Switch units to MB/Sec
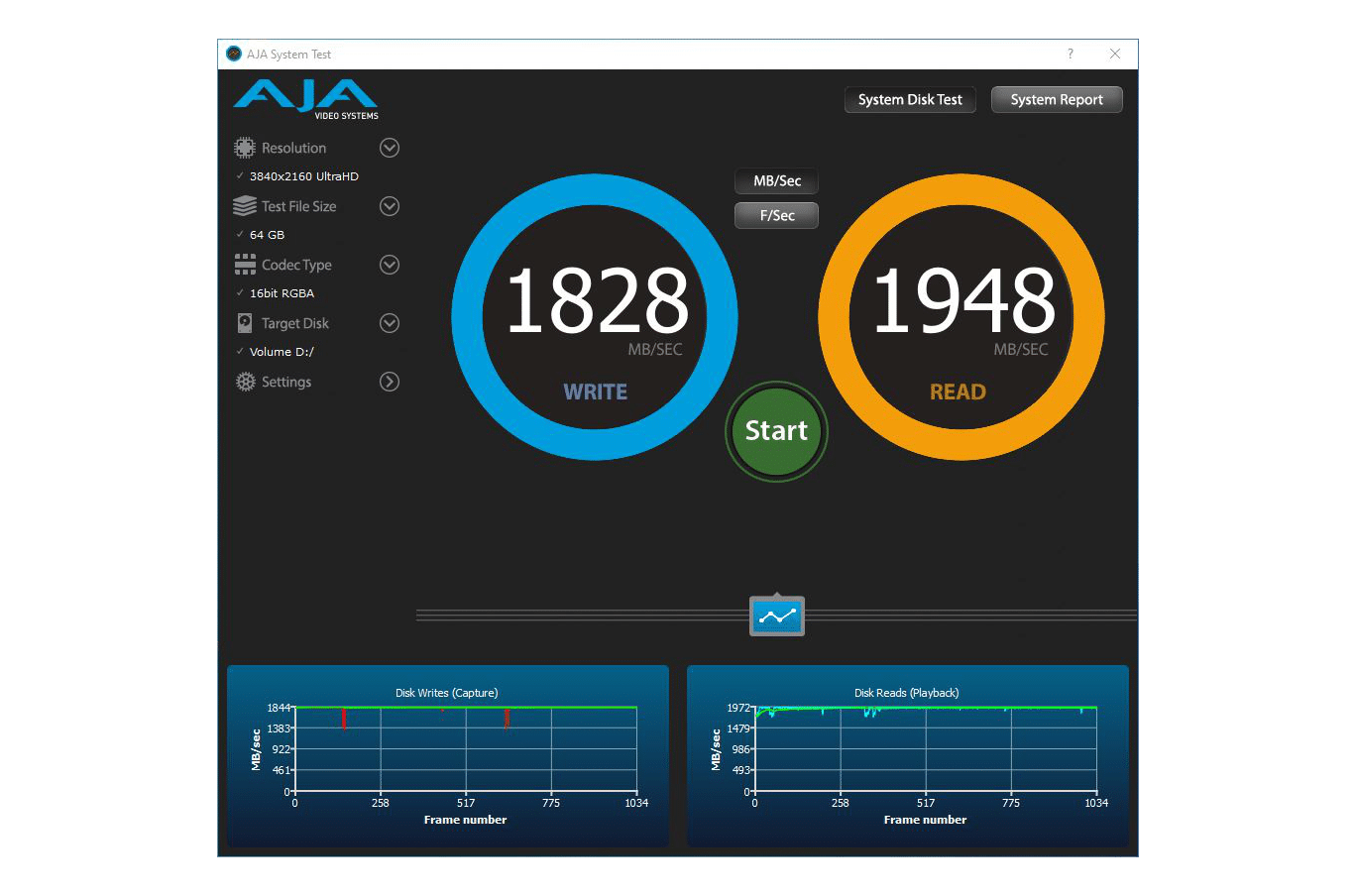 click(777, 181)
